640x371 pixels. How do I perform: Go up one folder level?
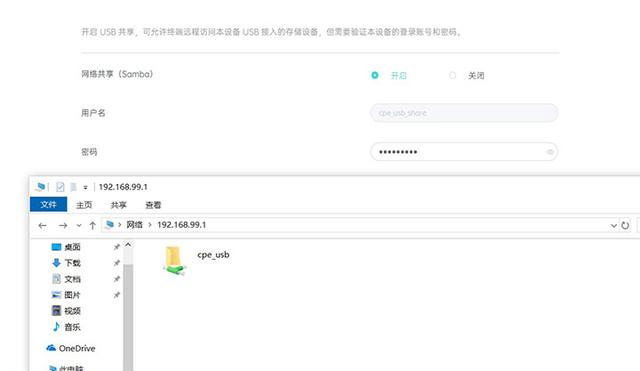(93, 225)
